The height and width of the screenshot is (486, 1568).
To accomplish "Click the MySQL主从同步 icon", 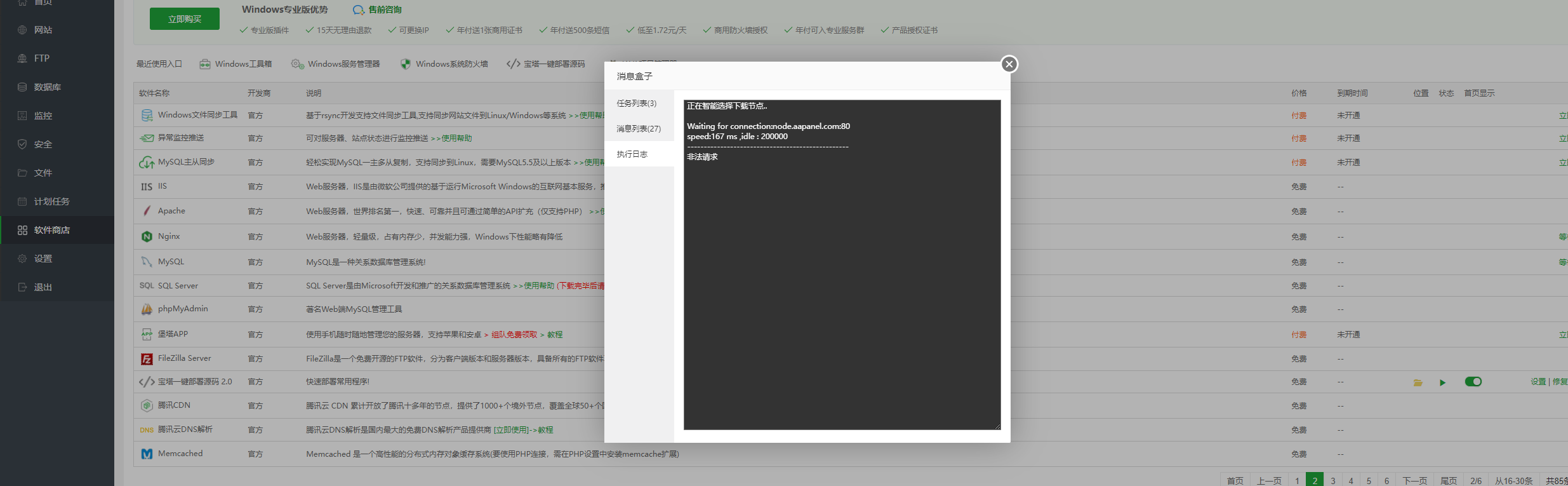I will pyautogui.click(x=147, y=163).
